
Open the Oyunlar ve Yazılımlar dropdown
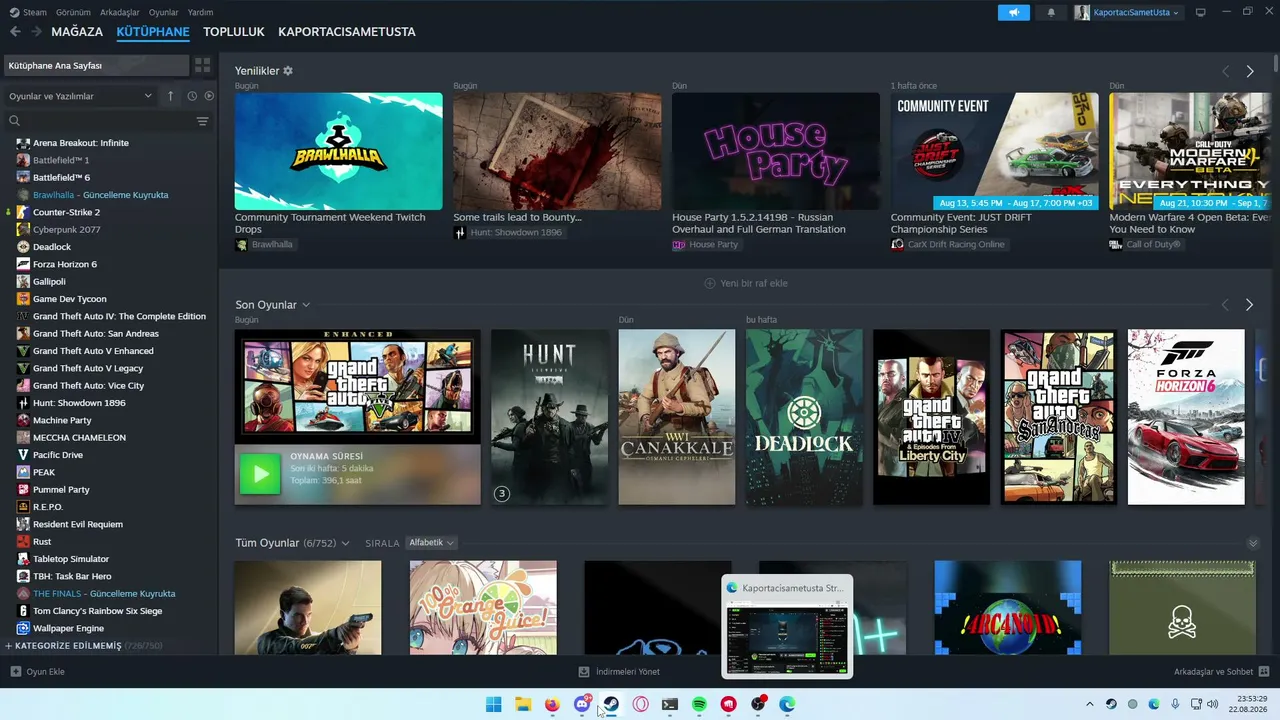80,96
